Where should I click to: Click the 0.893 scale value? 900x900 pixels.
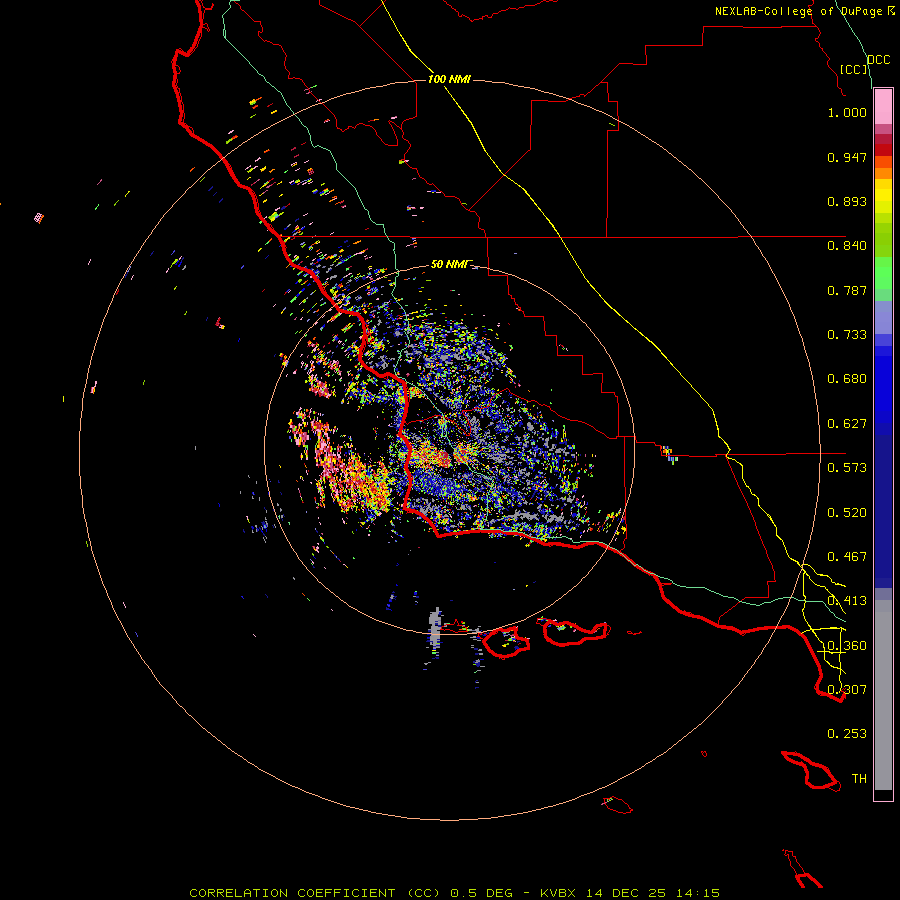point(847,201)
